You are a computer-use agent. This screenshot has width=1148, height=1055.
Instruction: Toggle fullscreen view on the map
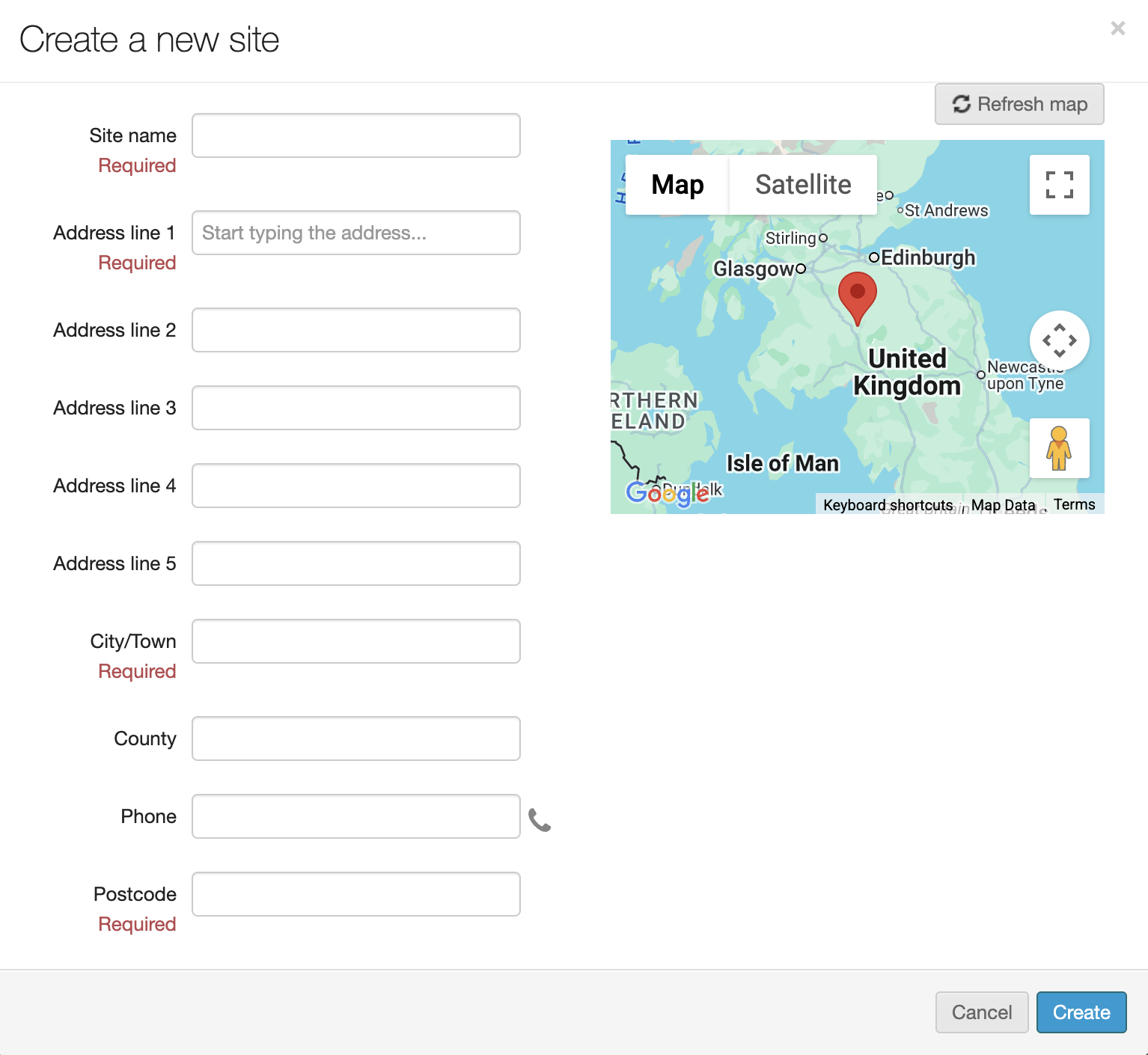coord(1059,185)
